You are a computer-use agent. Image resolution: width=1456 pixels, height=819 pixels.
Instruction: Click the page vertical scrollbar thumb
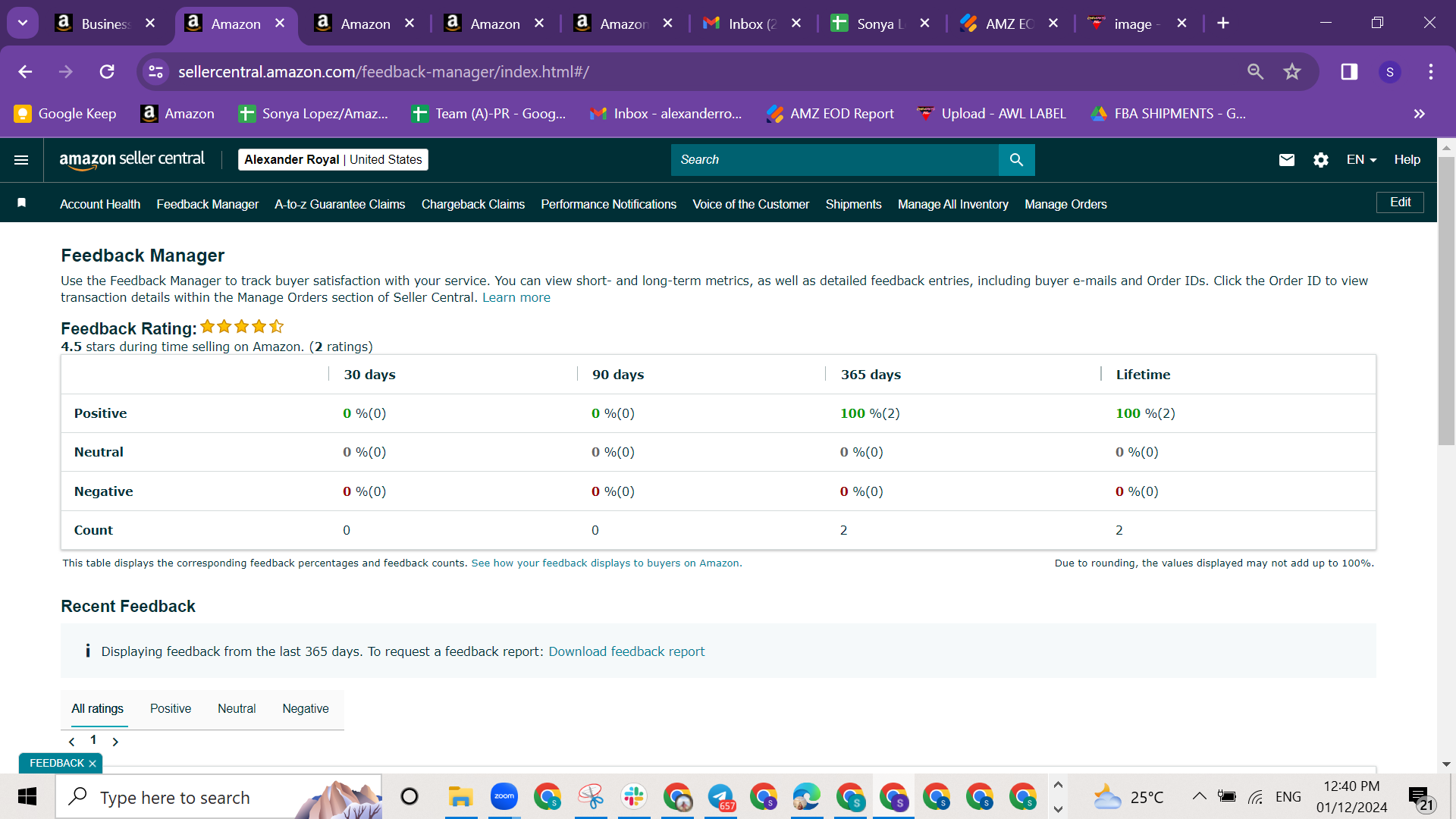[x=1446, y=300]
